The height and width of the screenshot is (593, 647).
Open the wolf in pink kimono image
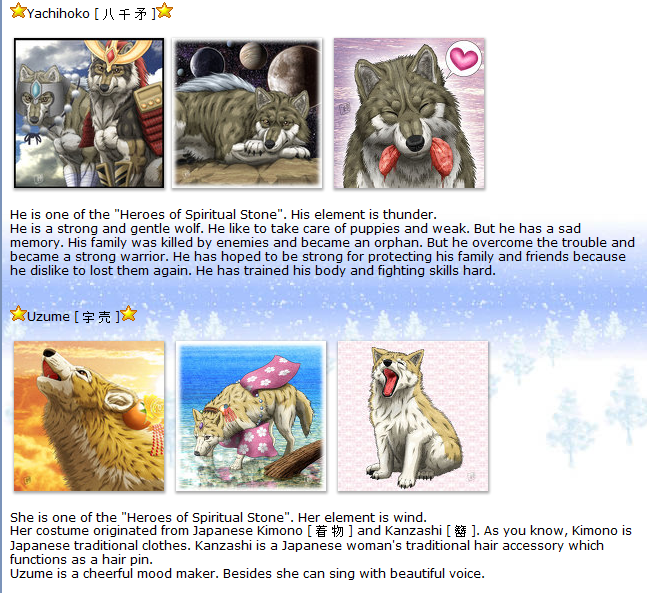(x=251, y=416)
